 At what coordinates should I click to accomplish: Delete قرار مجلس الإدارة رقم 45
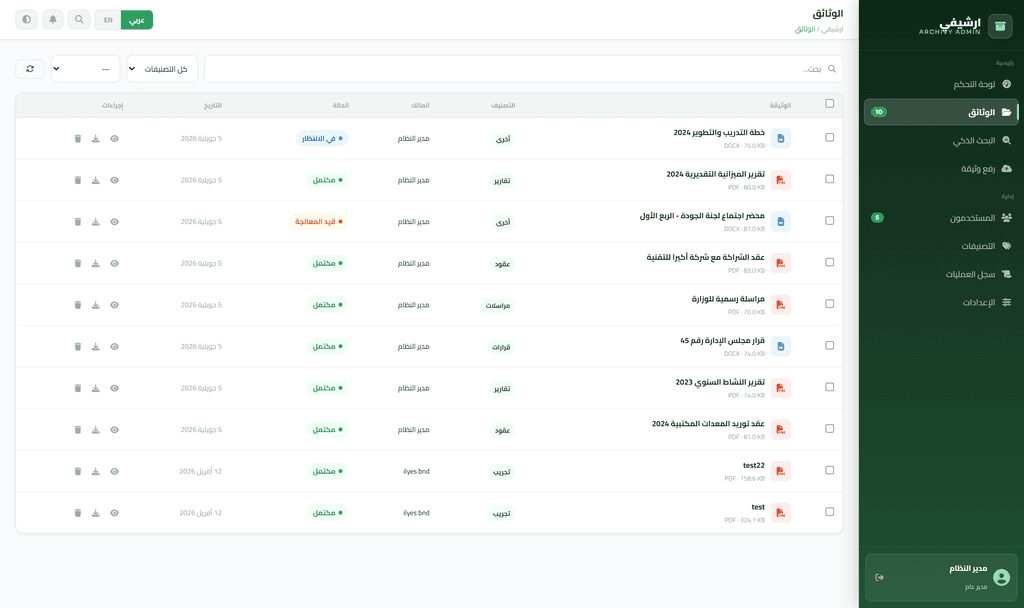coord(78,347)
